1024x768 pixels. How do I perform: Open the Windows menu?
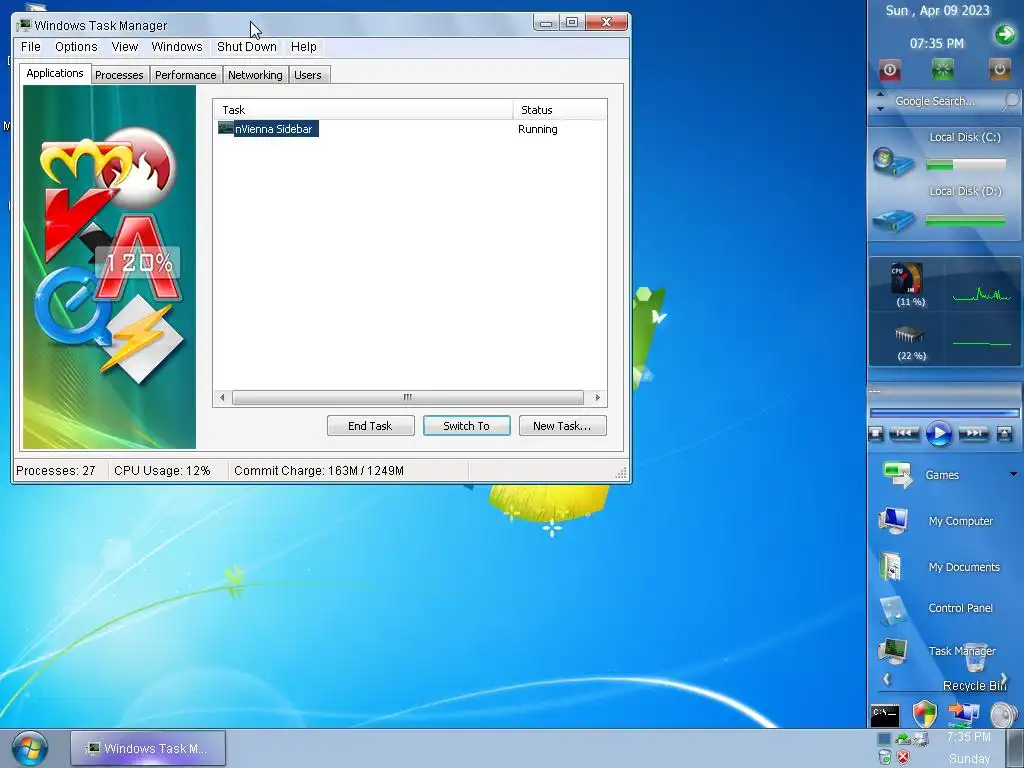coord(176,46)
